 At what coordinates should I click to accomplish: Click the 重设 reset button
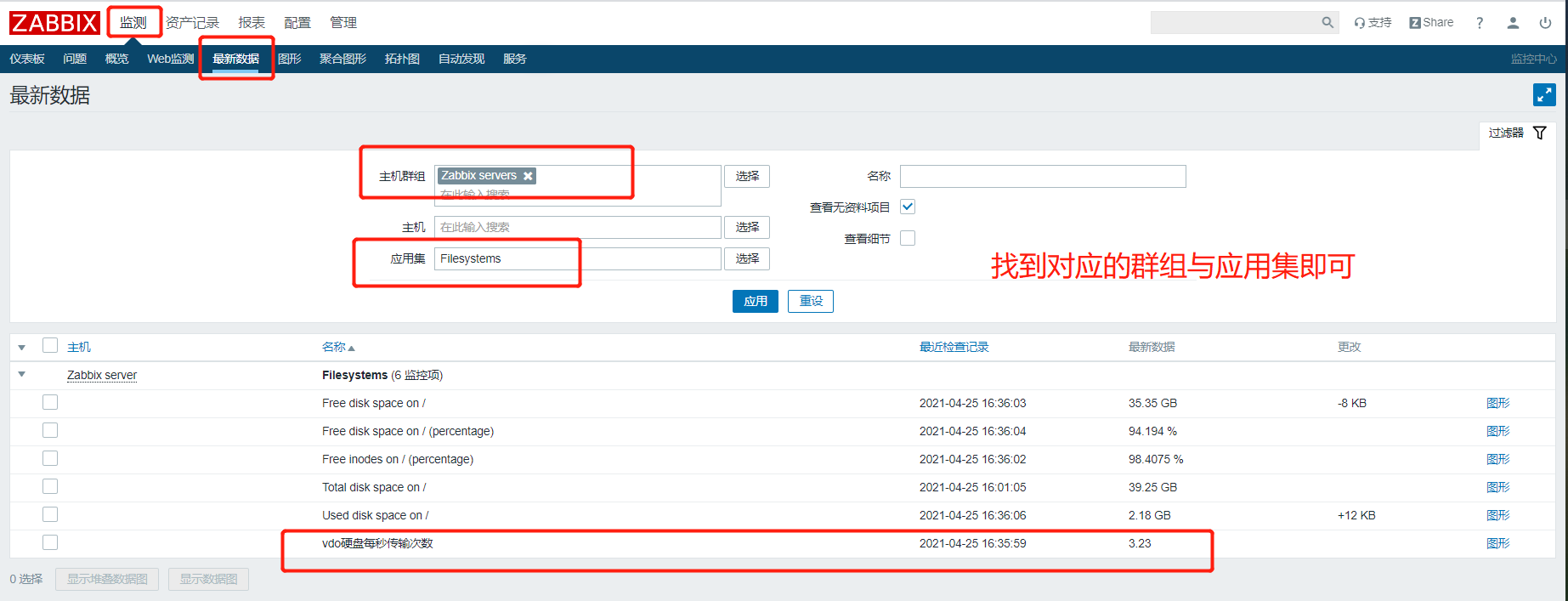[811, 301]
